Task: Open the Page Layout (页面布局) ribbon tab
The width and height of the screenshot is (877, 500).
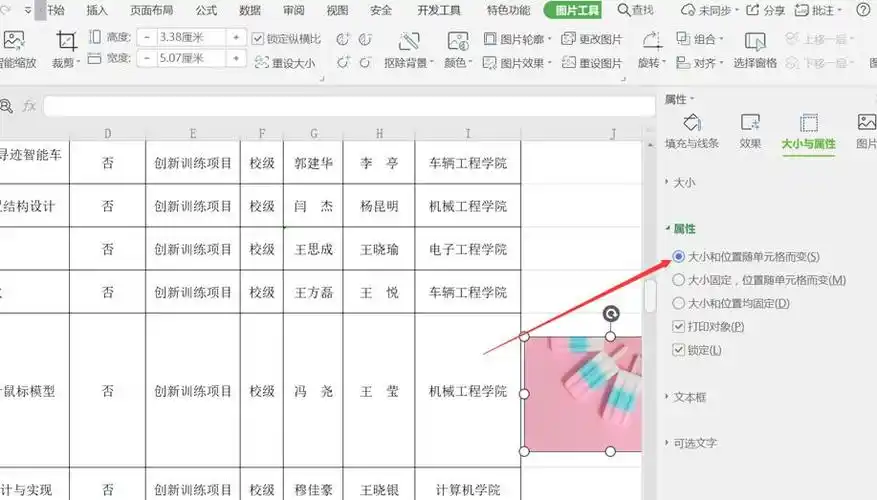Action: [152, 10]
